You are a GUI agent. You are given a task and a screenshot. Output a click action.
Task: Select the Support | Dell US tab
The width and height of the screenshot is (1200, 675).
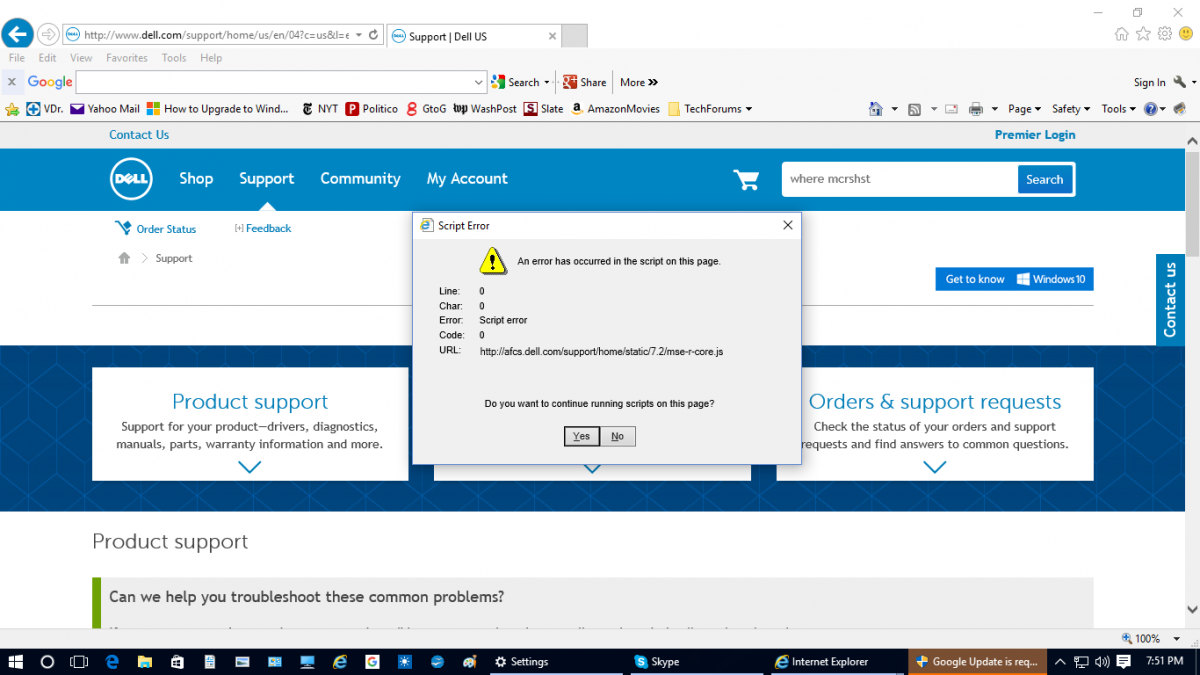click(x=472, y=36)
